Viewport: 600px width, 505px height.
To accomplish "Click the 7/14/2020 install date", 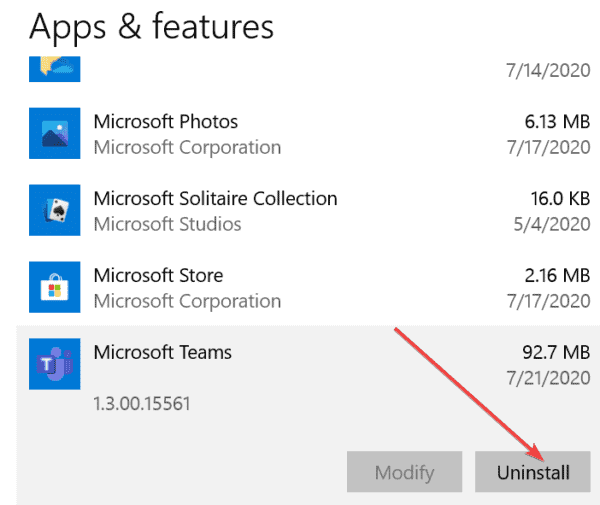I will [548, 70].
